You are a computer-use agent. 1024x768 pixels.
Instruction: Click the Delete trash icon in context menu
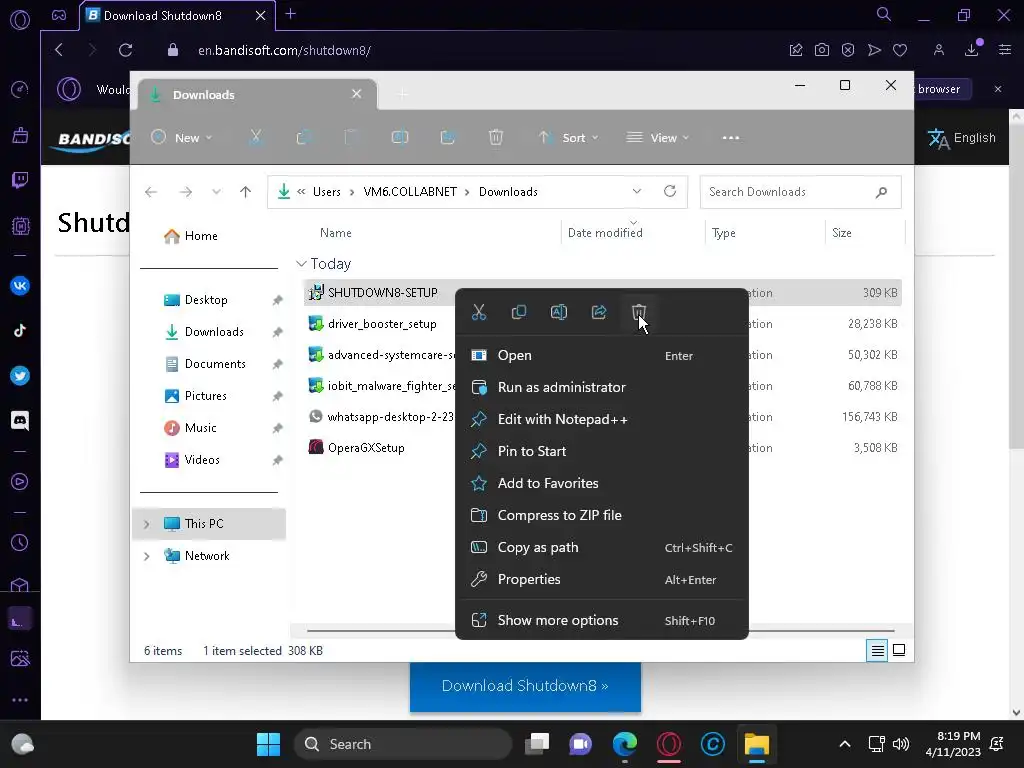(639, 312)
